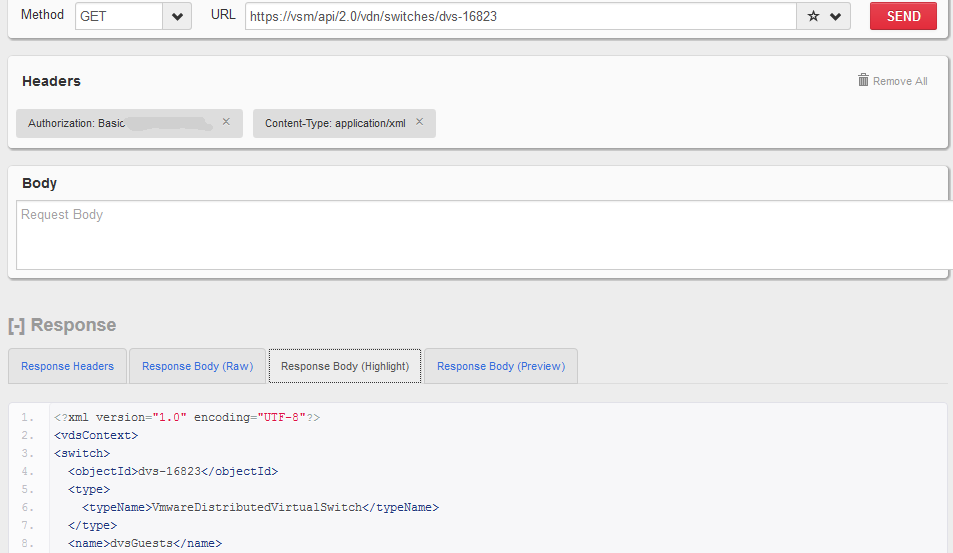Select the Response Body (Highlight) tab
The width and height of the screenshot is (953, 553).
[x=345, y=366]
